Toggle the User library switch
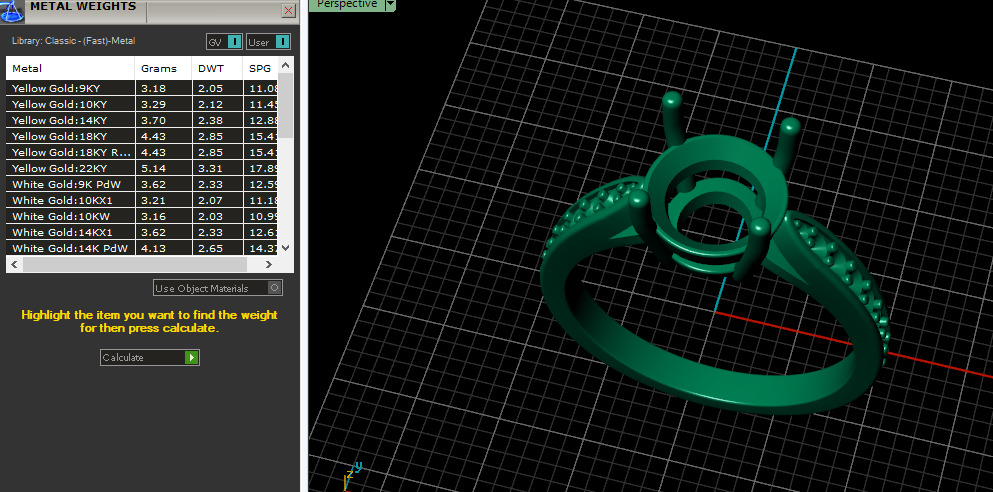The width and height of the screenshot is (993, 492). [x=269, y=42]
